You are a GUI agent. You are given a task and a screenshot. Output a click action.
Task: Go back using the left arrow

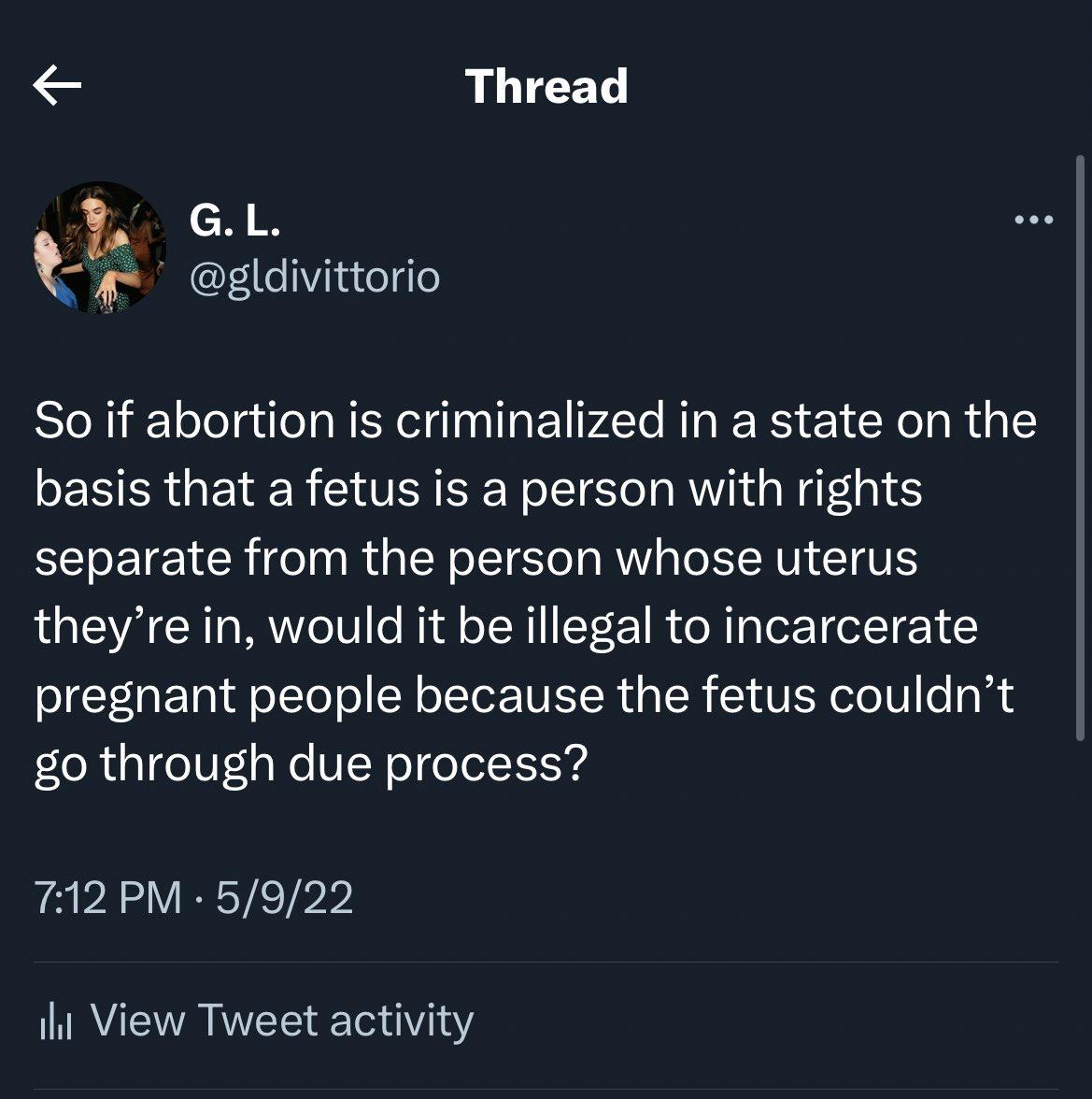pos(57,85)
